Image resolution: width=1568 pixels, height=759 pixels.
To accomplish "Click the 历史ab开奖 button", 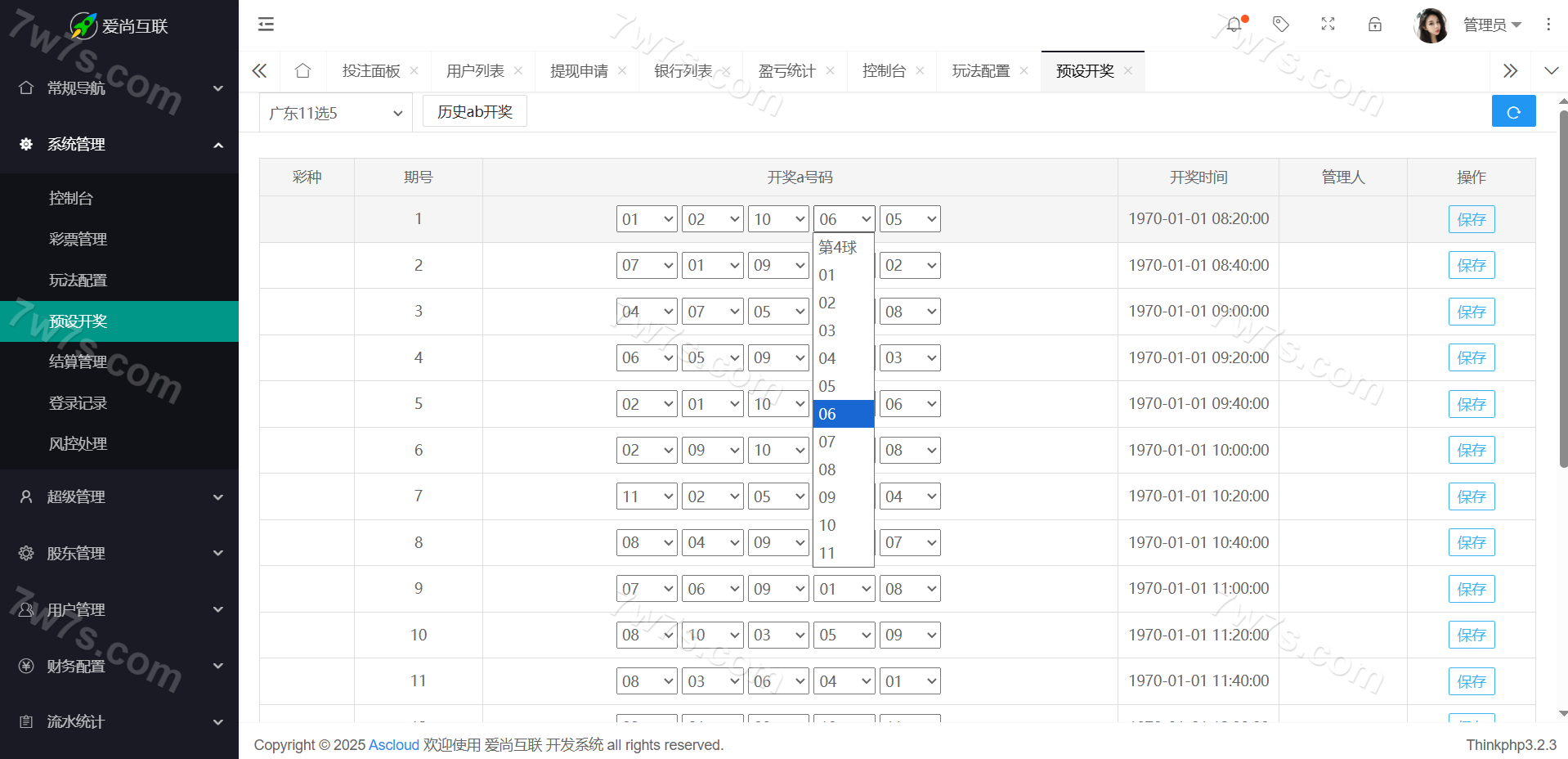I will [474, 111].
